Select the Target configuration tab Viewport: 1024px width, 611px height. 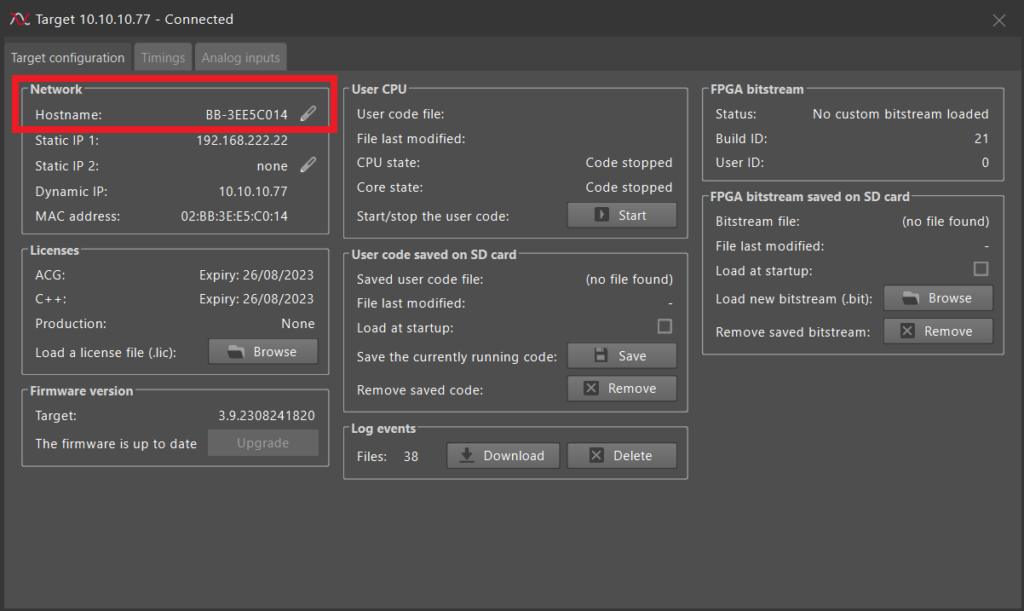click(67, 57)
